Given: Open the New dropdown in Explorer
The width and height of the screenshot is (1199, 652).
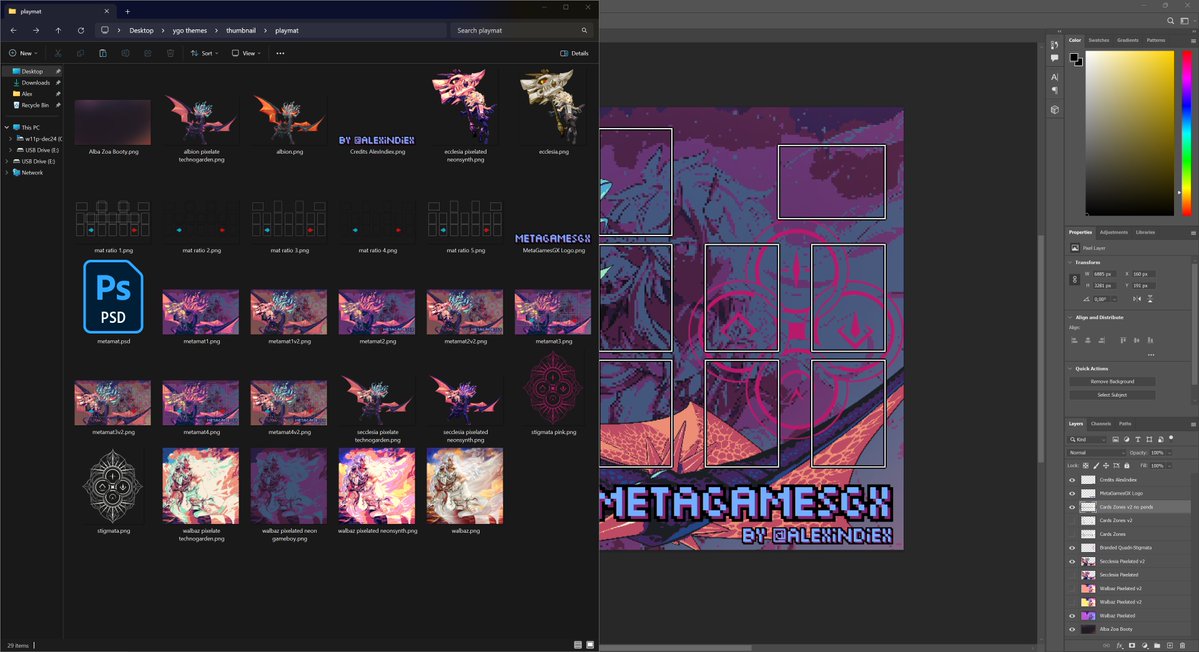Looking at the screenshot, I should (x=23, y=54).
